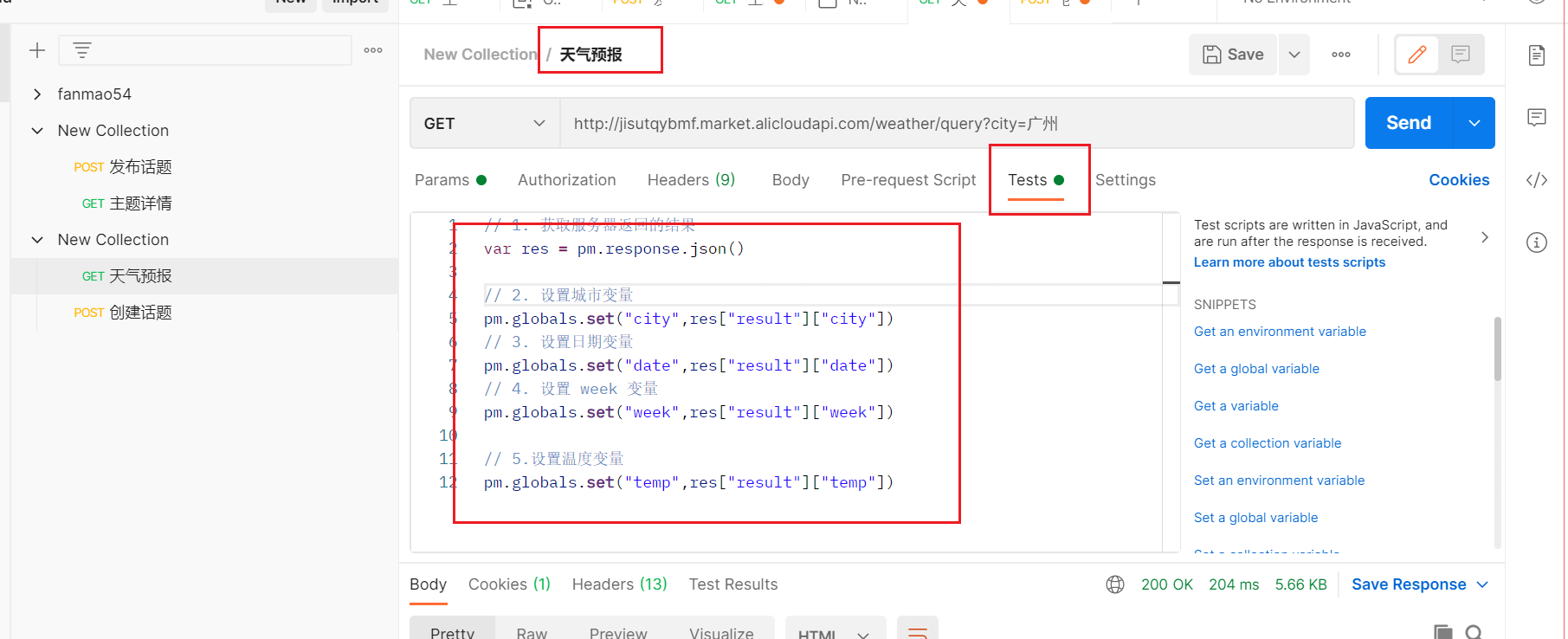This screenshot has width=1568, height=639.
Task: Select the Visualize response view
Action: 721,632
